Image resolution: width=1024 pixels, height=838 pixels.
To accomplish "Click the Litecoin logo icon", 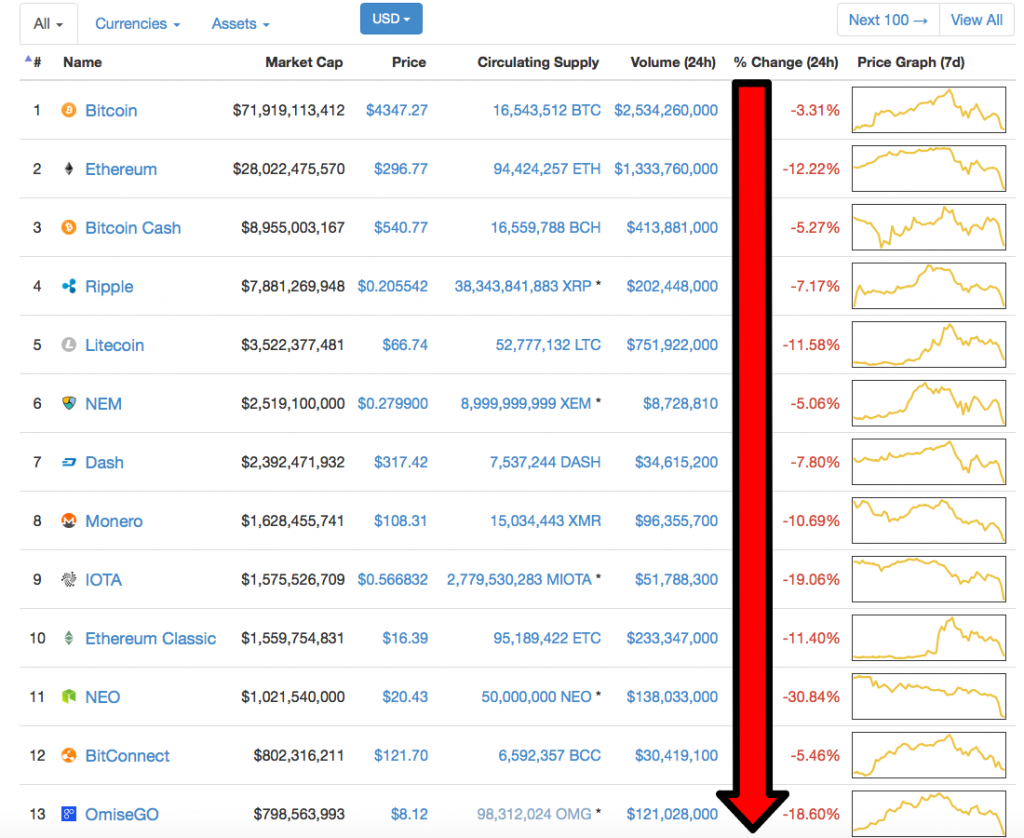I will pos(69,344).
